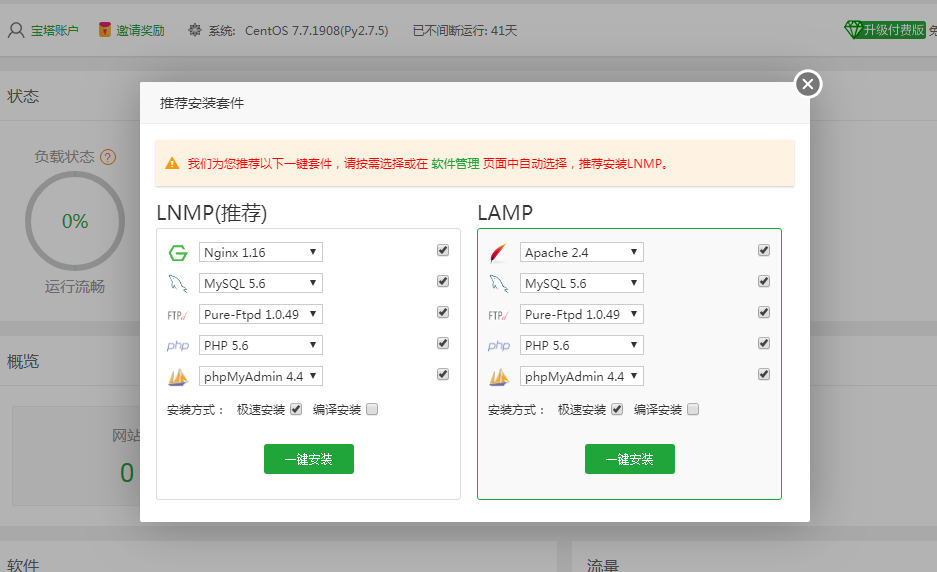Open the LNMP MySQL 5.6 dropdown
The height and width of the screenshot is (572, 937).
261,283
